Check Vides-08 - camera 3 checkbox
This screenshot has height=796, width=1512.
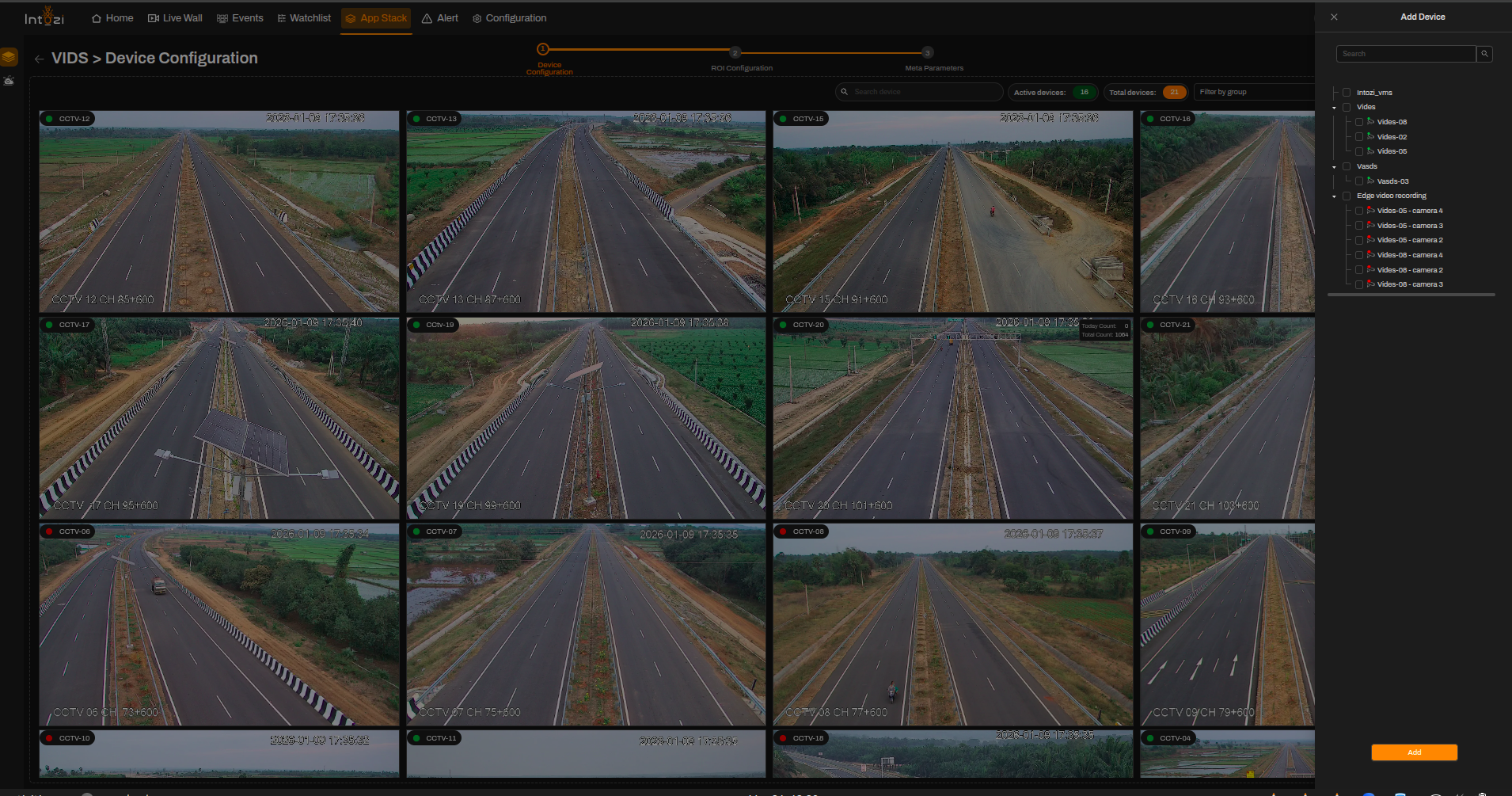tap(1359, 284)
